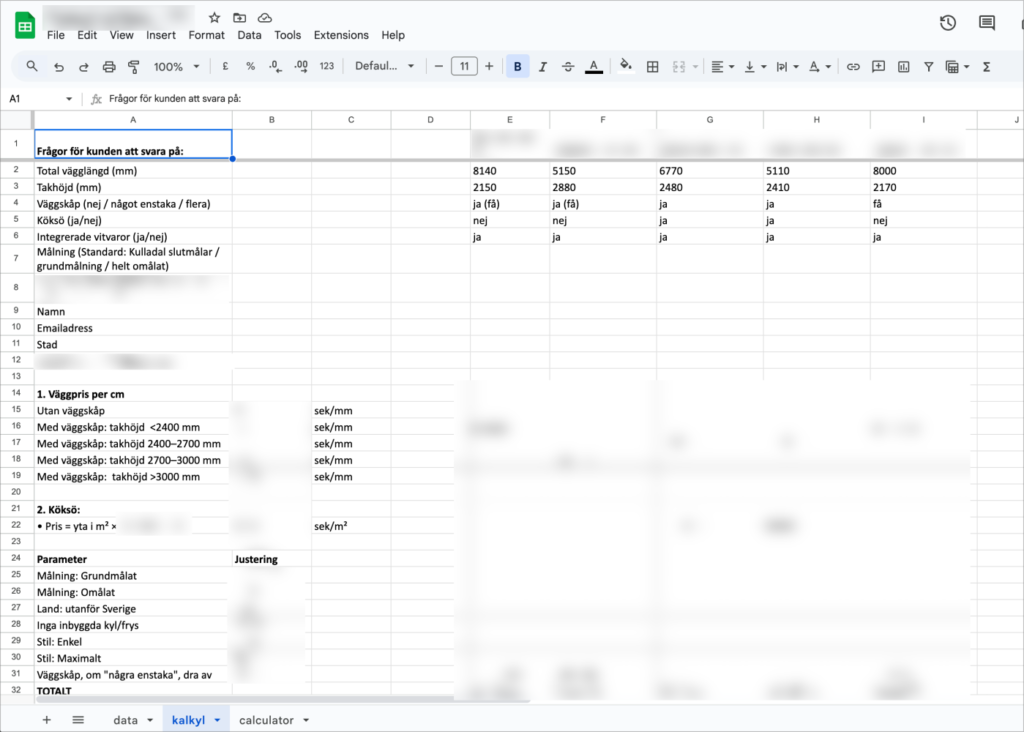Image resolution: width=1024 pixels, height=732 pixels.
Task: Toggle bold formatting
Action: 517,67
